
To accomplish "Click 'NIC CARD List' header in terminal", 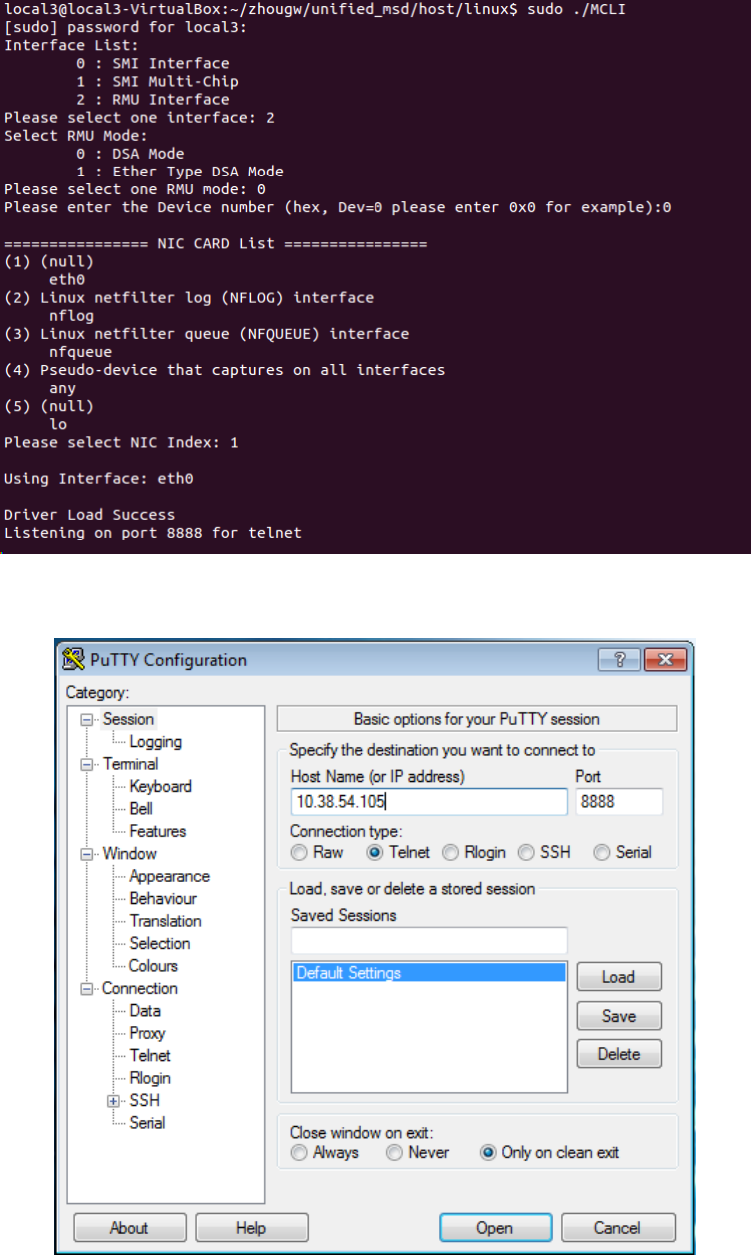I will click(215, 244).
